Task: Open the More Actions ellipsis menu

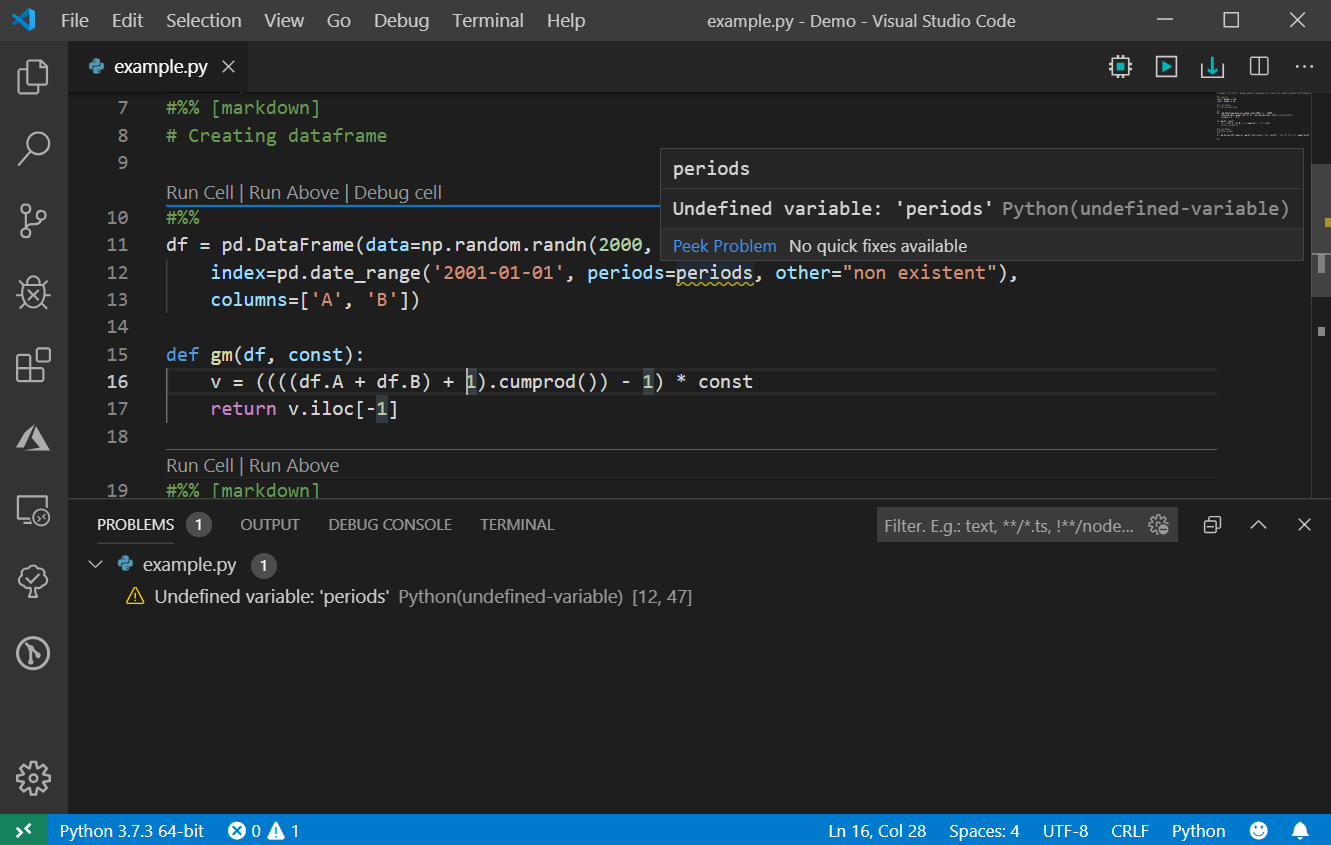Action: click(x=1304, y=67)
